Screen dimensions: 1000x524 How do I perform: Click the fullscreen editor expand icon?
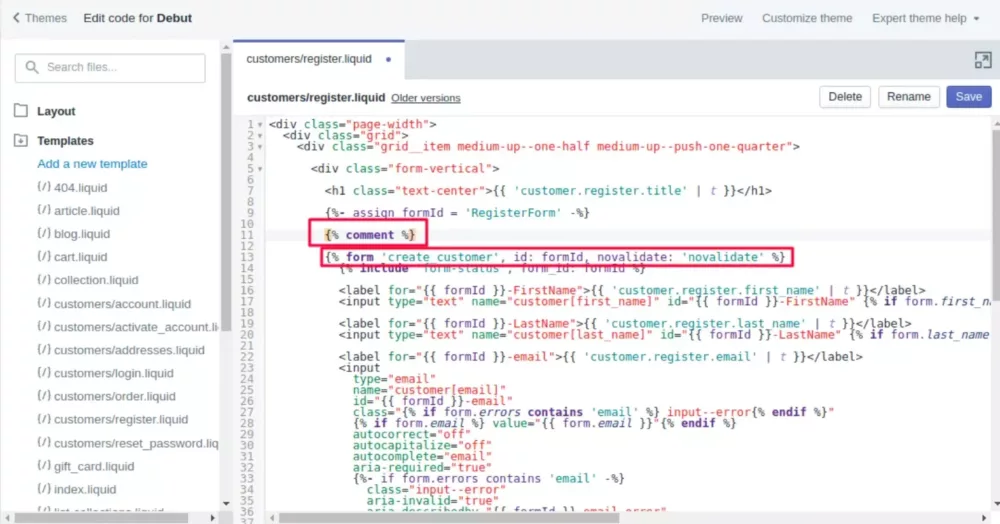(982, 60)
